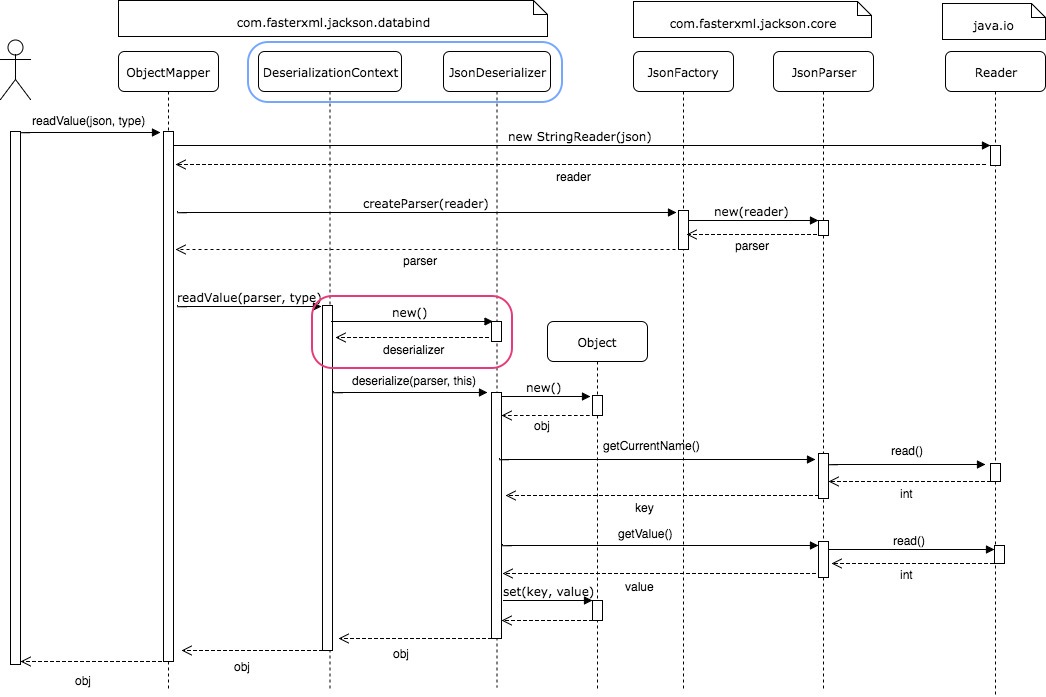This screenshot has width=1046, height=697.
Task: Select the JsonDeserializer lifeline box
Action: point(497,72)
